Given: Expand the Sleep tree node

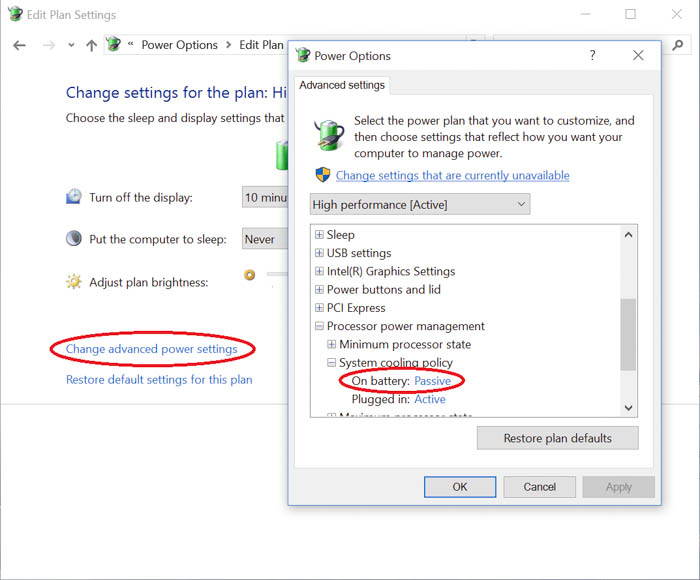Looking at the screenshot, I should coord(319,234).
